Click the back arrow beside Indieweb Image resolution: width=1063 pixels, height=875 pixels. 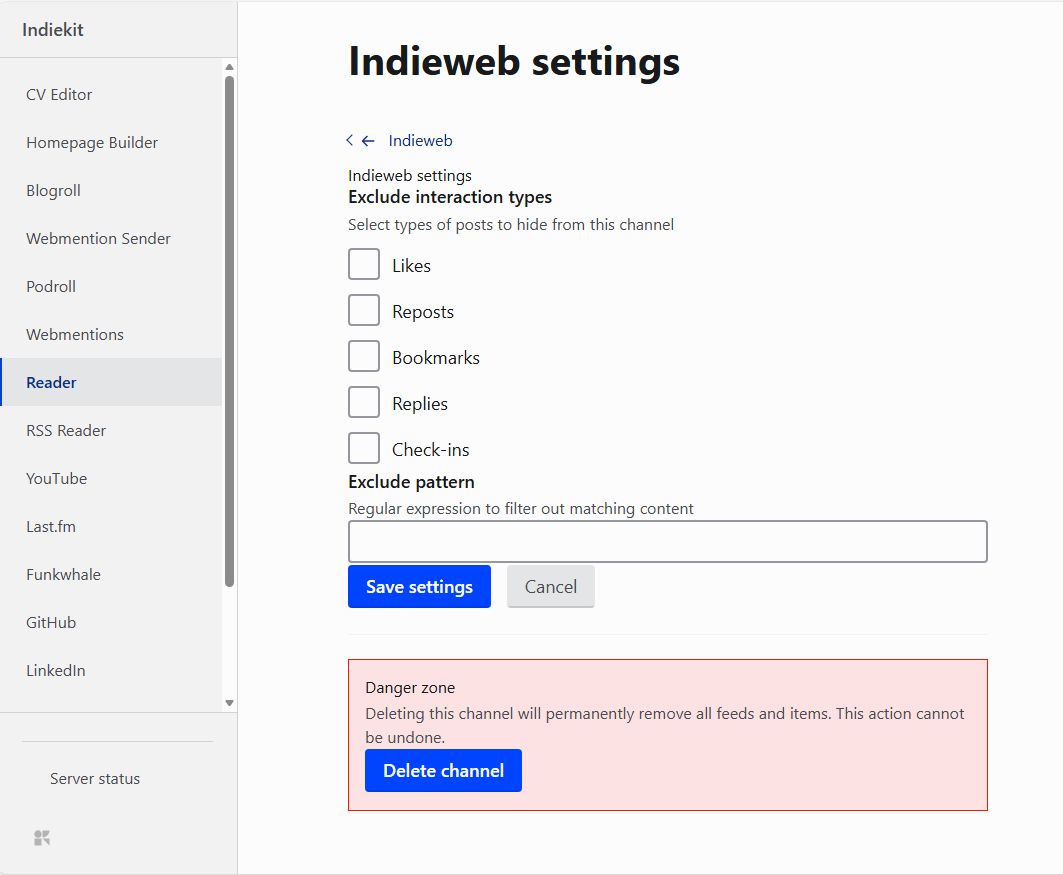point(367,141)
